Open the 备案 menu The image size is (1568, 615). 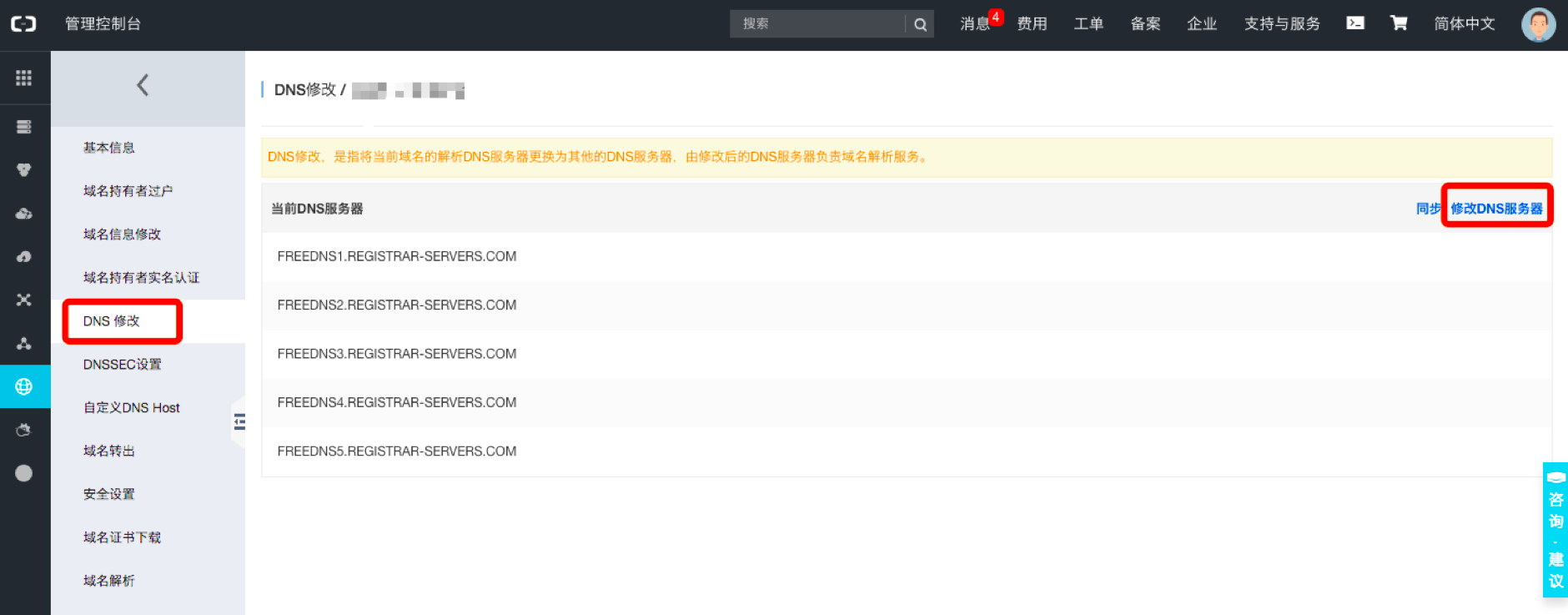click(1145, 24)
